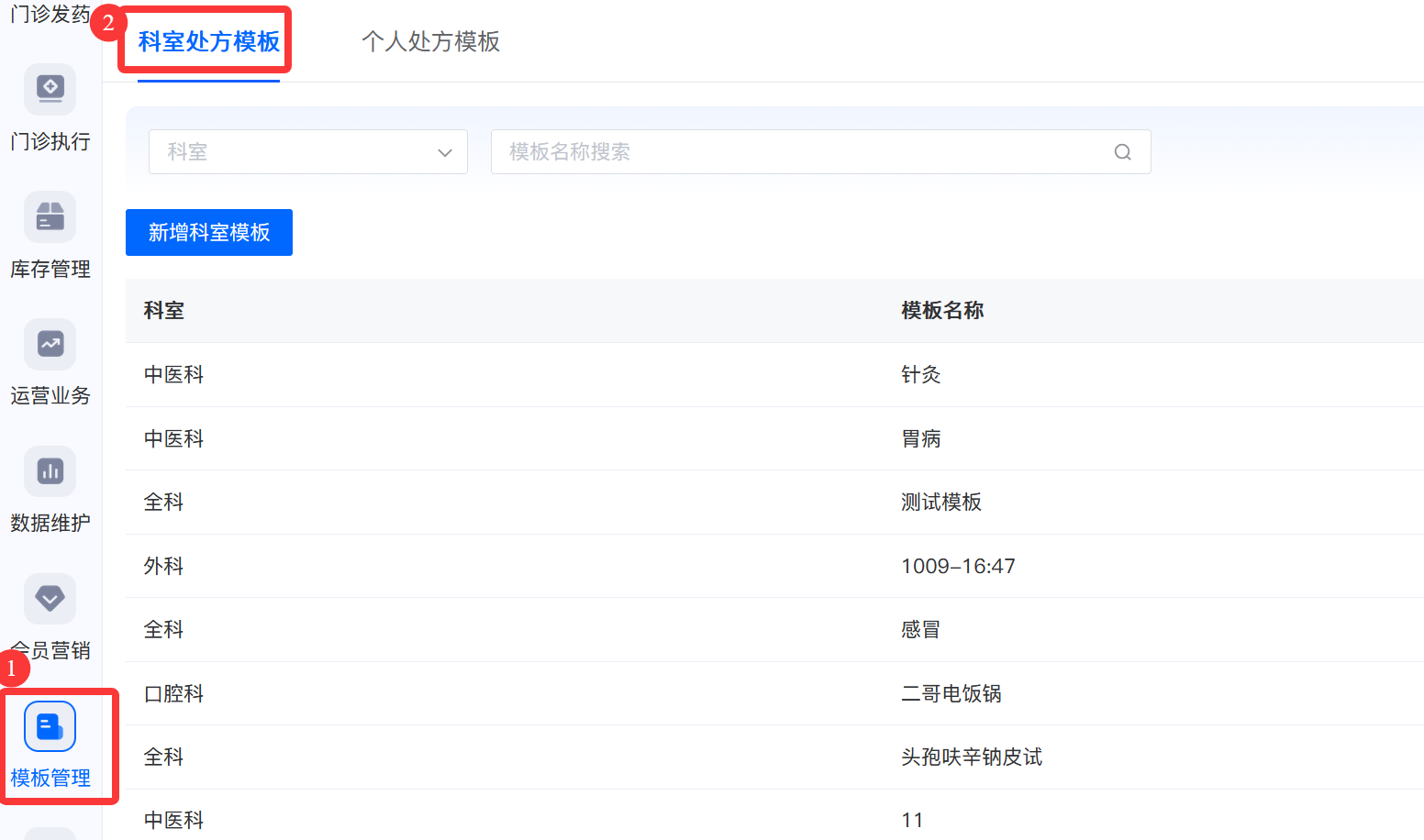
Task: Click the search magnifier icon
Action: tap(1122, 152)
